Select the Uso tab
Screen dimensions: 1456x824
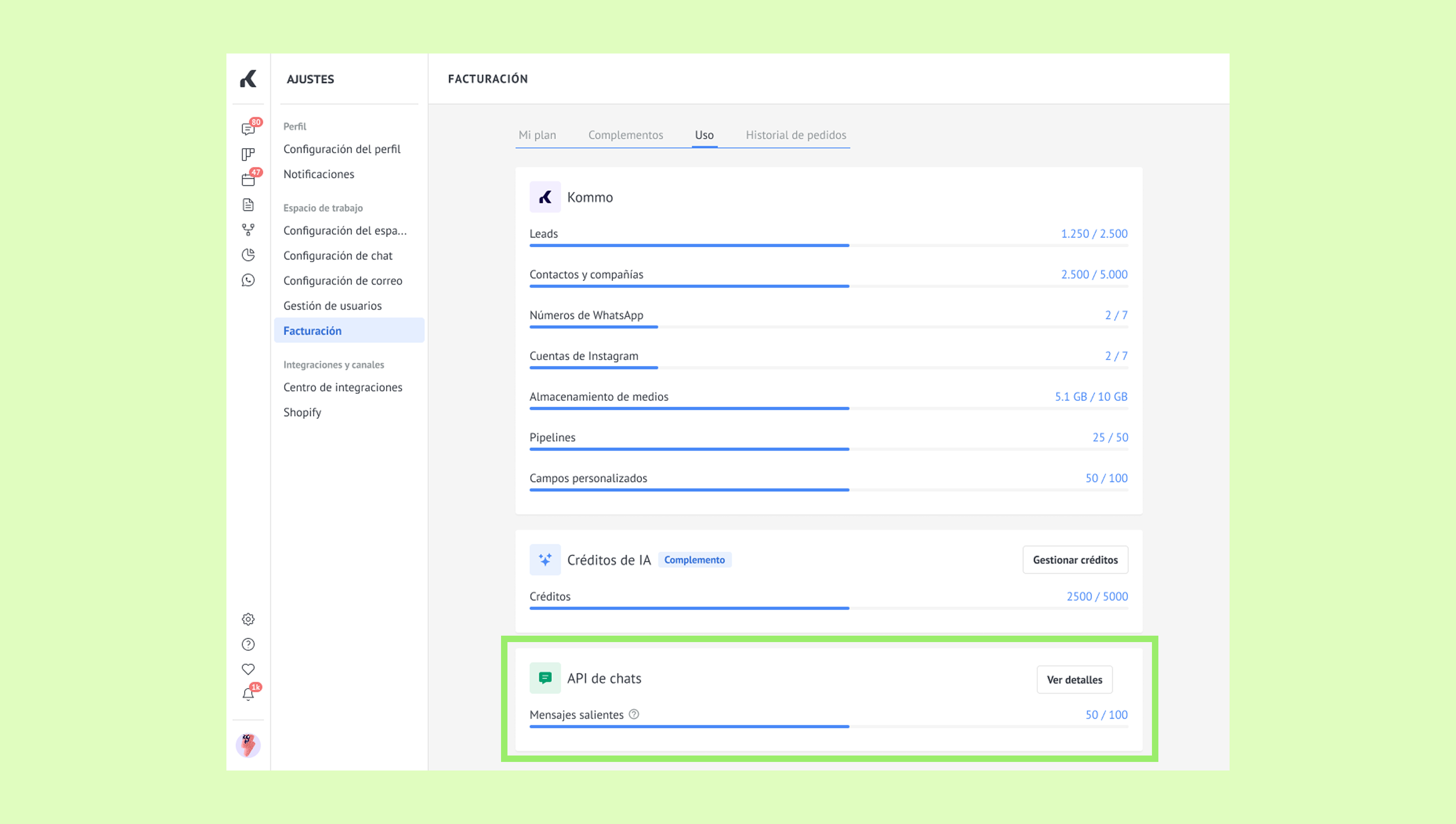704,135
